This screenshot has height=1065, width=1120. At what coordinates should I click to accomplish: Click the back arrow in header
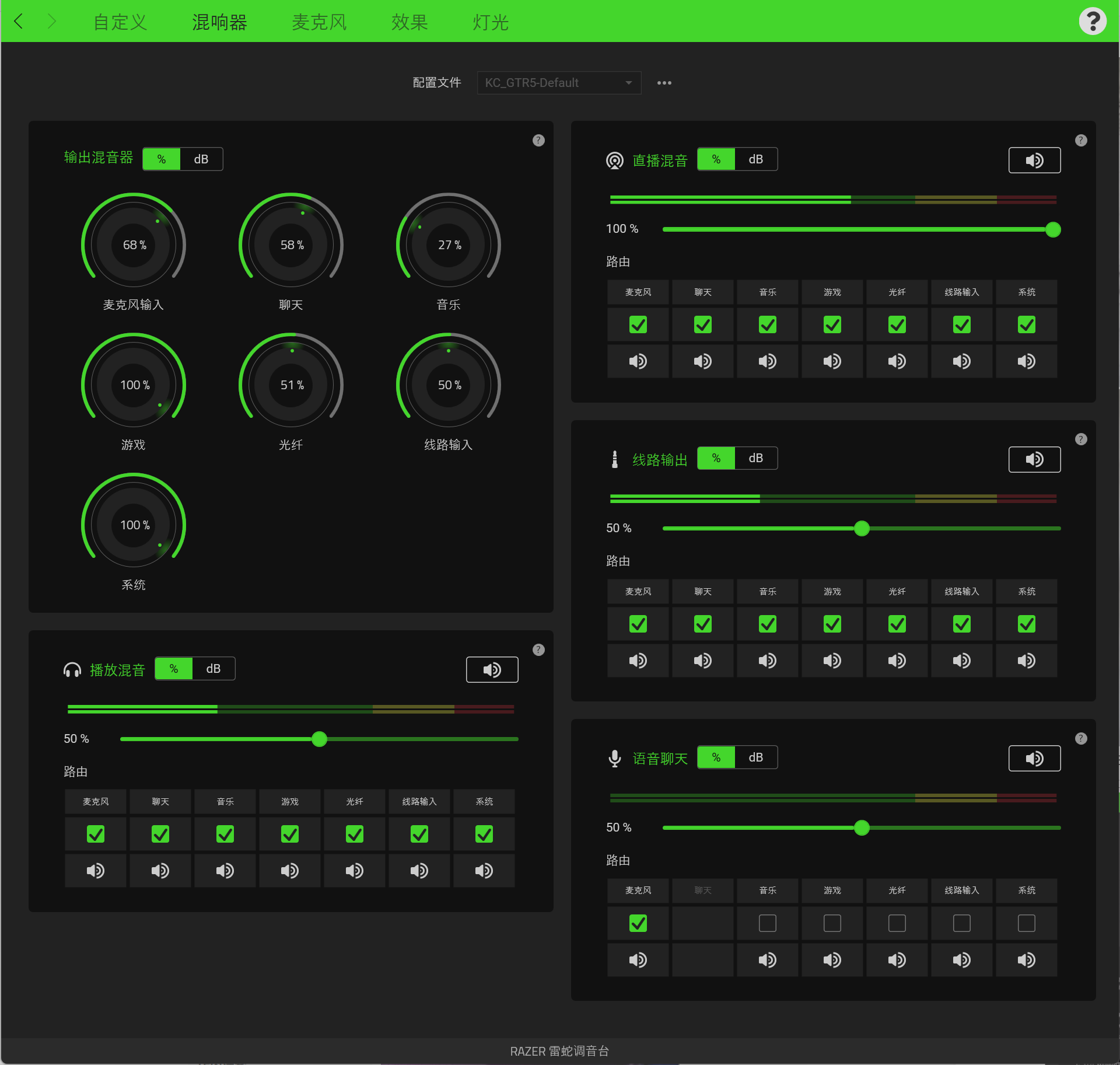(x=19, y=22)
